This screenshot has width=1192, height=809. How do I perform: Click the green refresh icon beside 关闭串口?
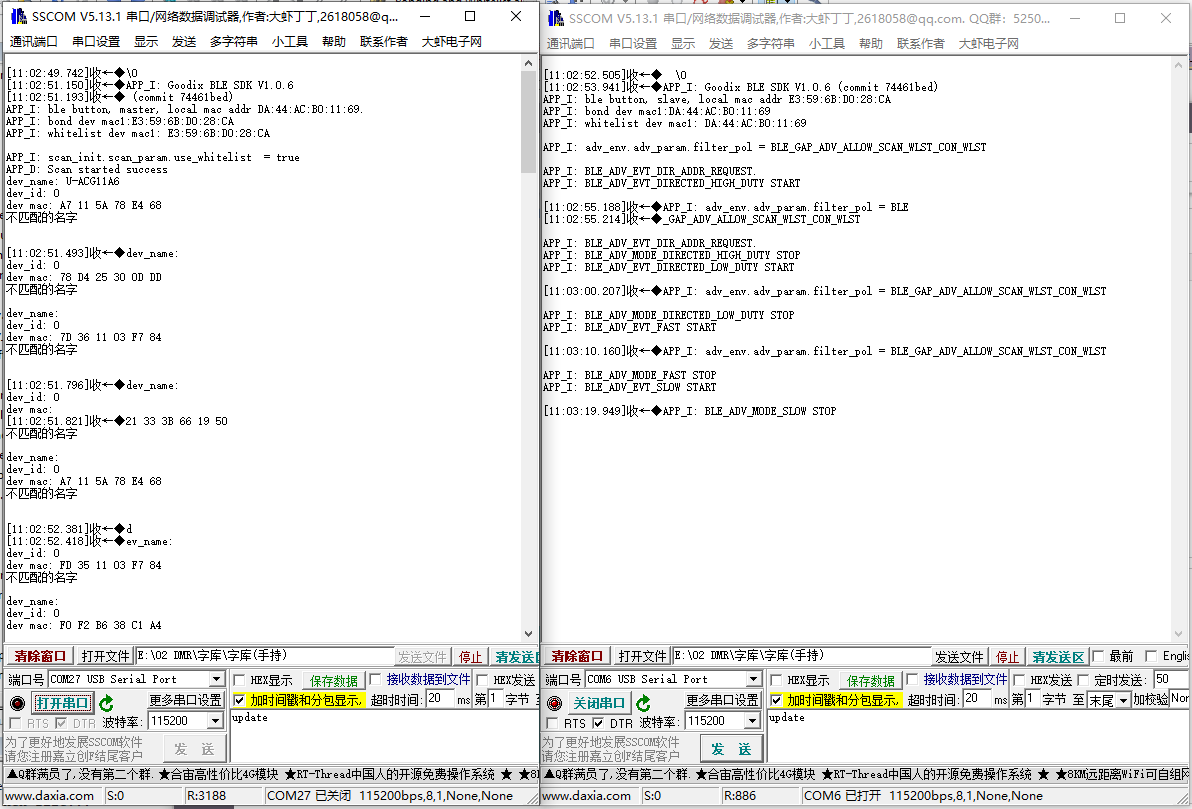pos(643,703)
